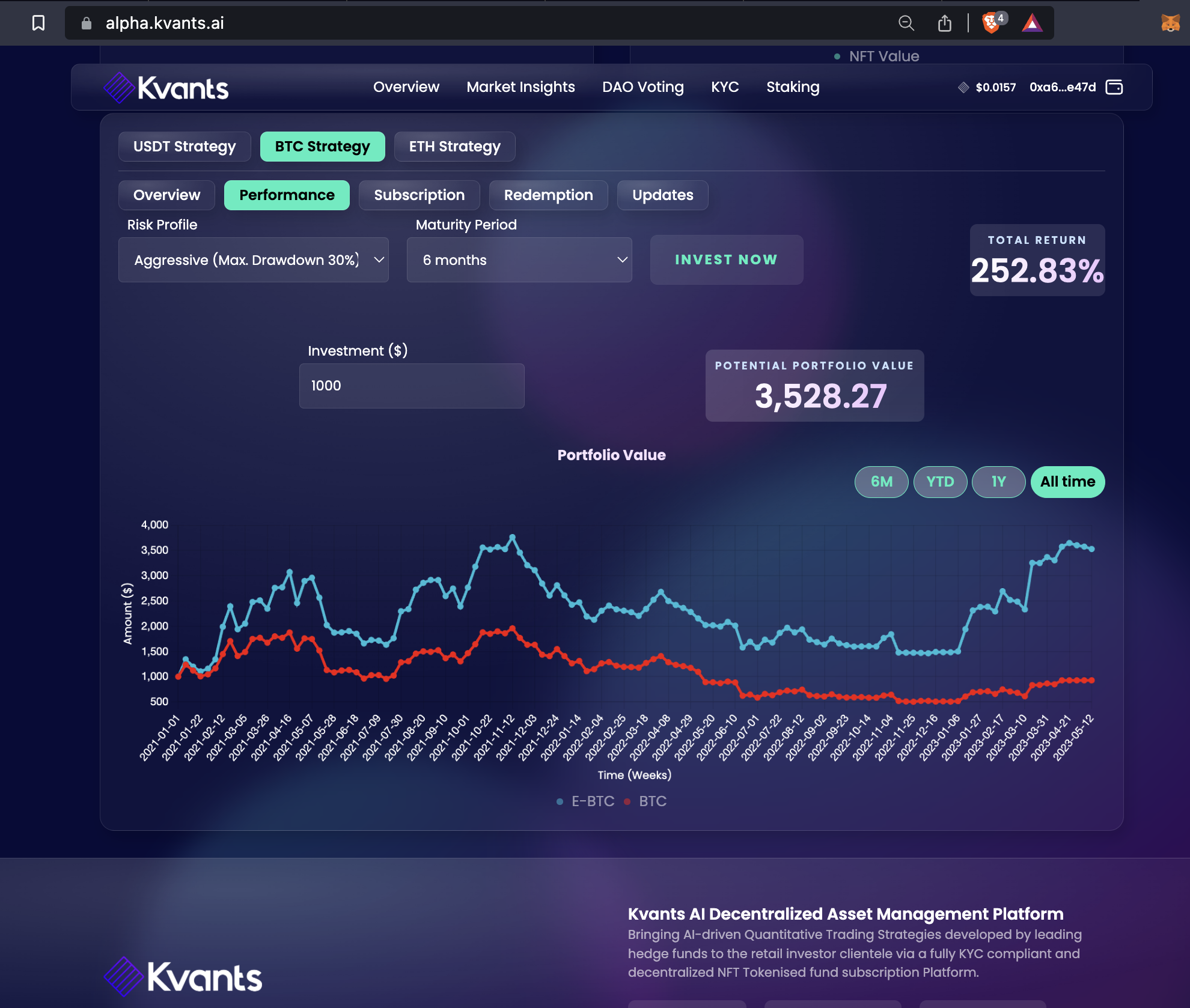Image resolution: width=1190 pixels, height=1008 pixels.
Task: Click the Kvants AI Decentralized Asset Management heading
Action: (846, 914)
